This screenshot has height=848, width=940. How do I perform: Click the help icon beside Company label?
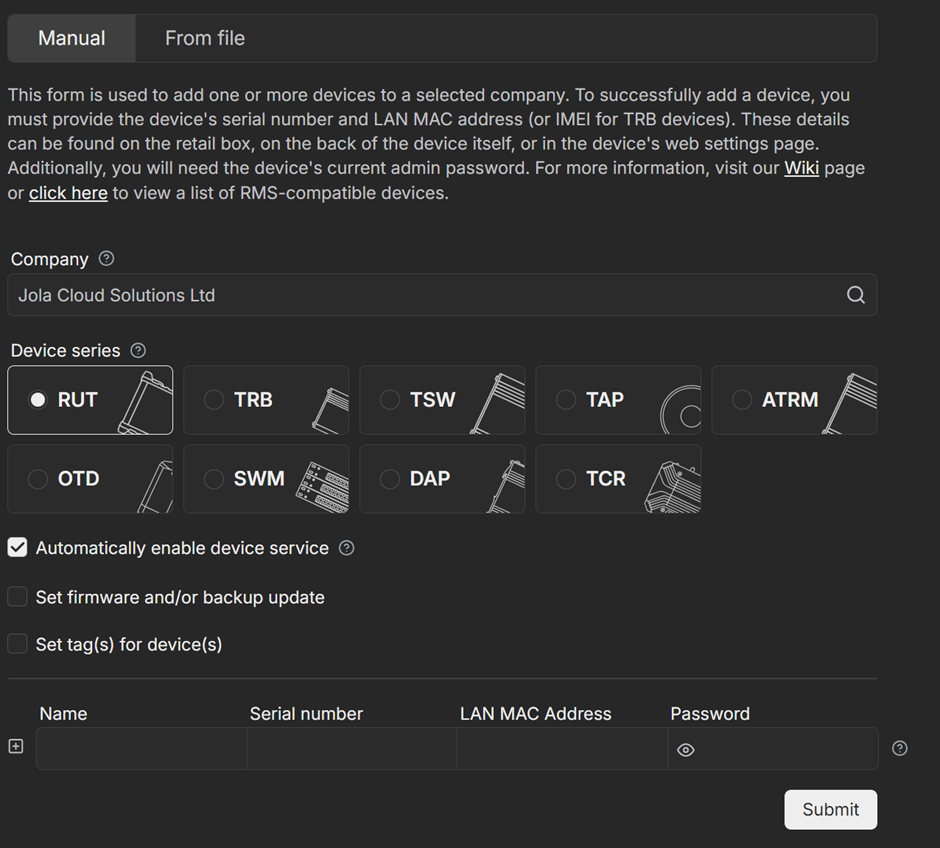click(107, 259)
